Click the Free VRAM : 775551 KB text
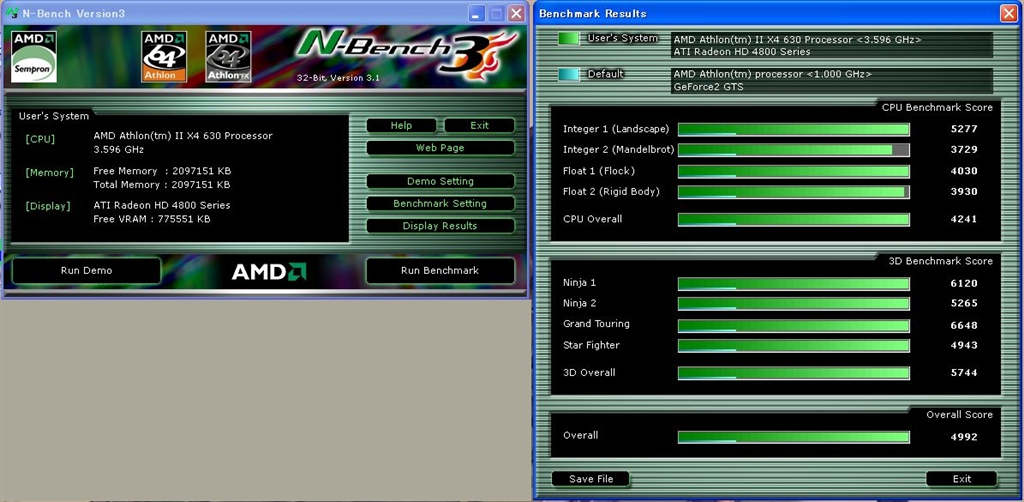 coord(152,219)
